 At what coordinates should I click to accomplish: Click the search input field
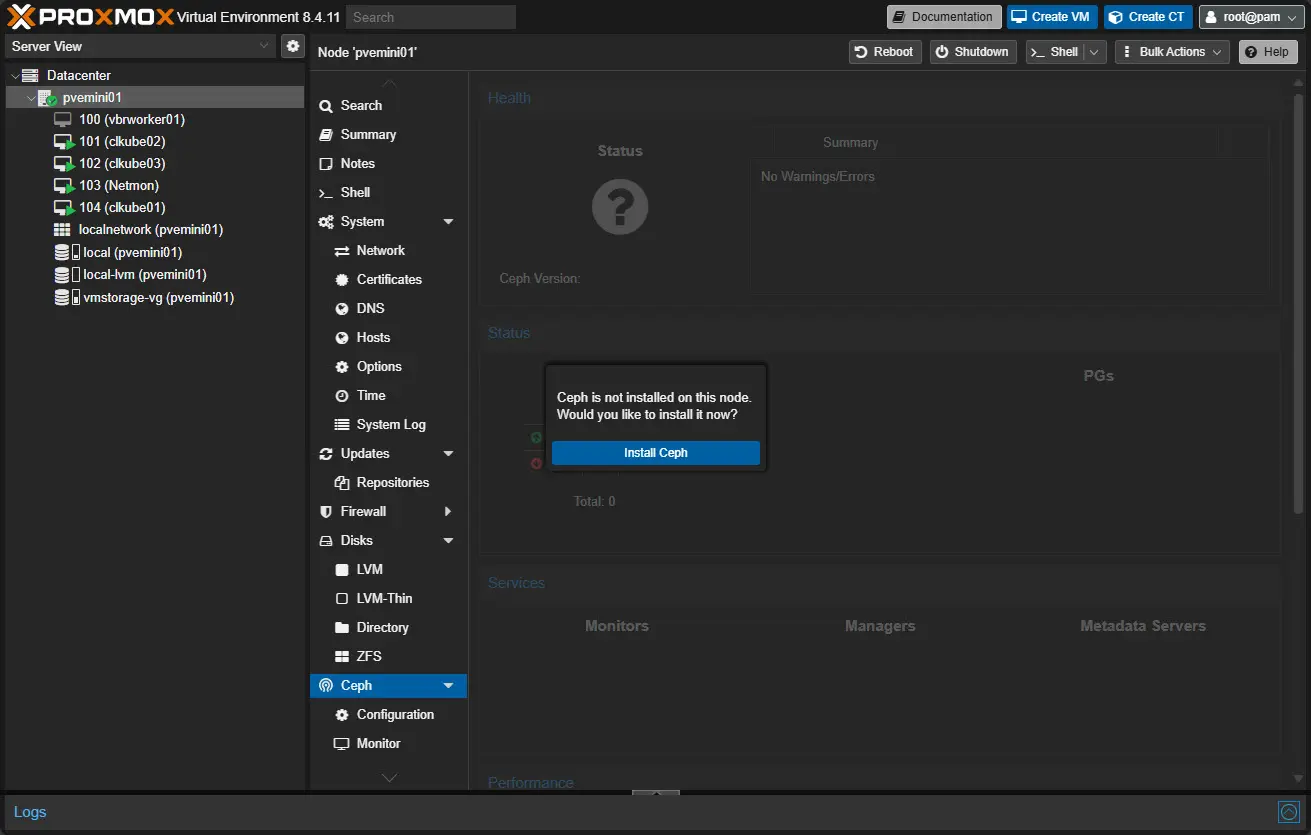coord(431,17)
